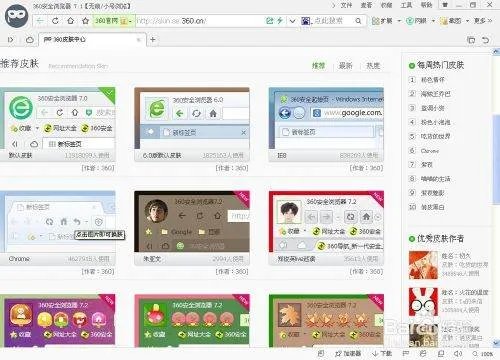Open the 文件 menu

point(346,5)
